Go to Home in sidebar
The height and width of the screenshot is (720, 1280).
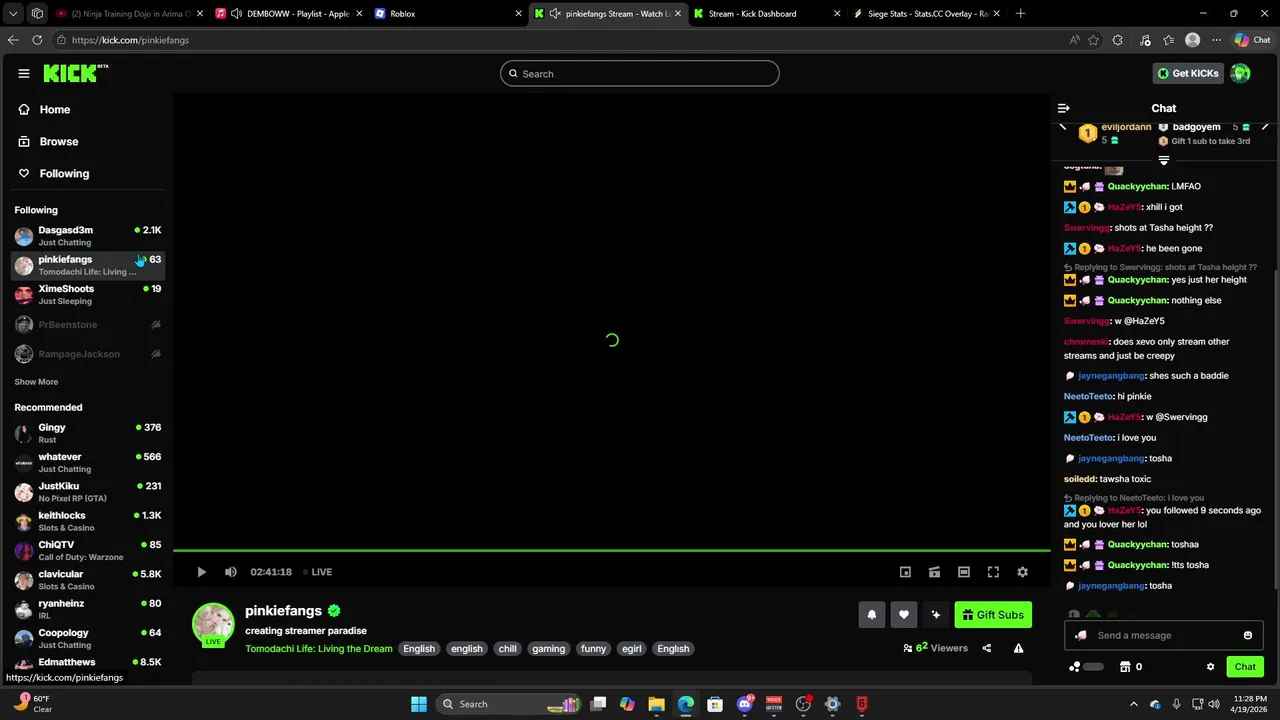(x=54, y=110)
